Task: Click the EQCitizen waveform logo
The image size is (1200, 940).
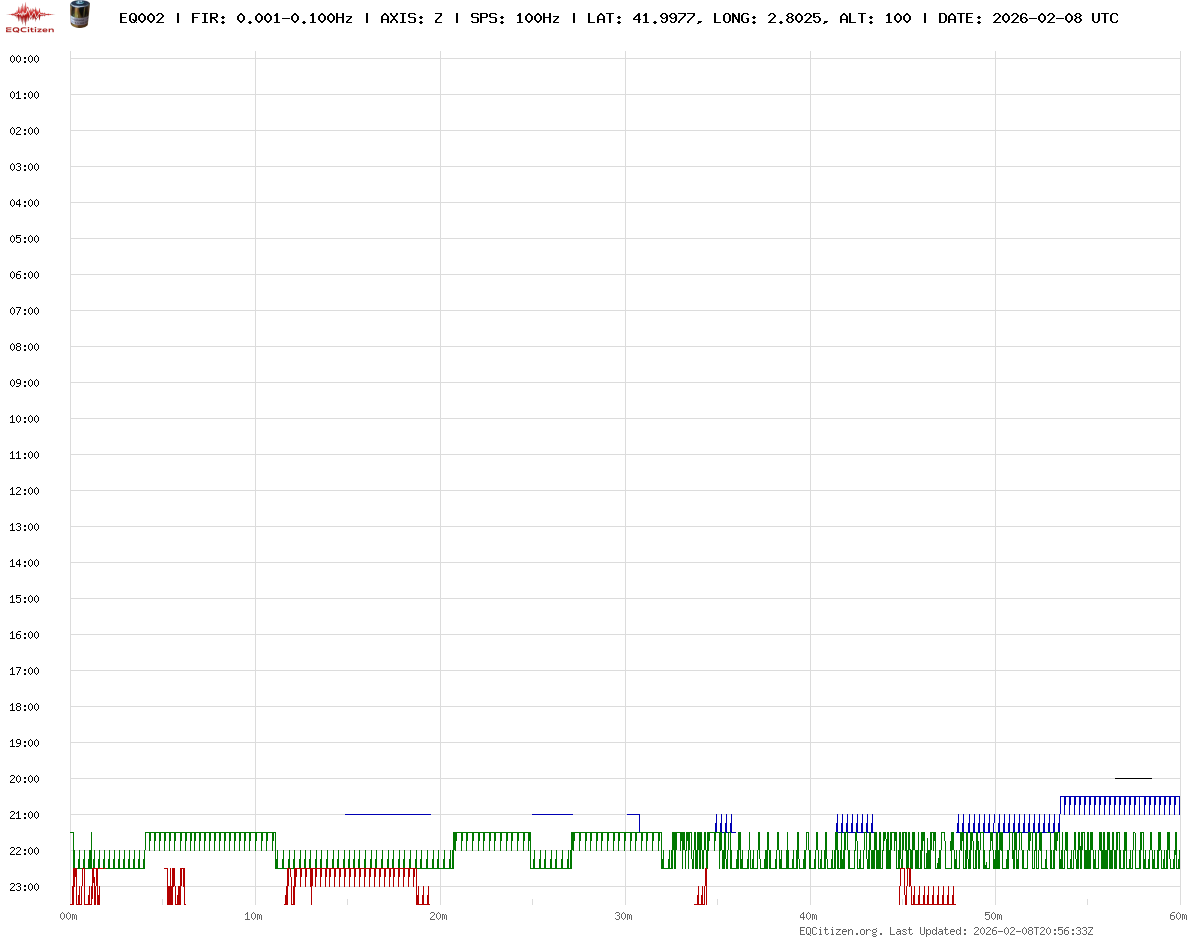Action: (30, 17)
